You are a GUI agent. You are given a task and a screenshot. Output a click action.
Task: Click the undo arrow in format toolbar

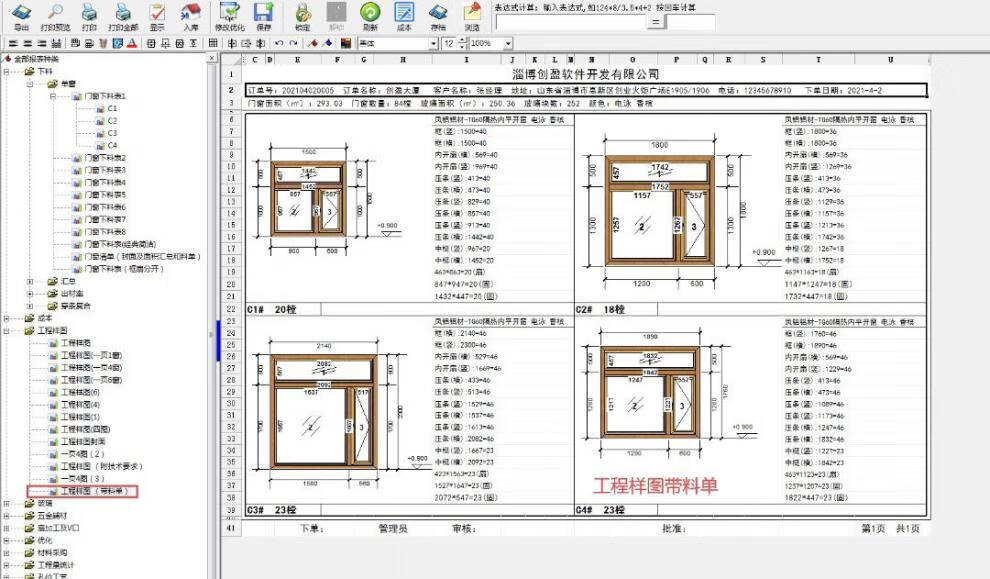click(279, 44)
